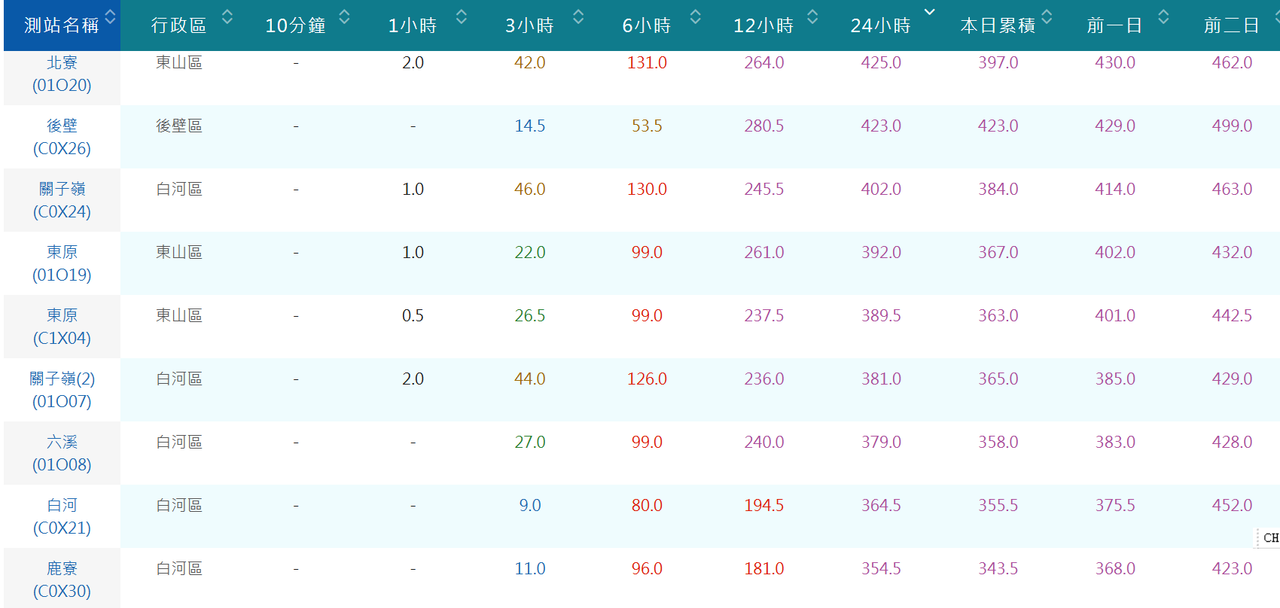The width and height of the screenshot is (1280, 608).
Task: Sort by 6小時 column arrows
Action: tap(695, 17)
